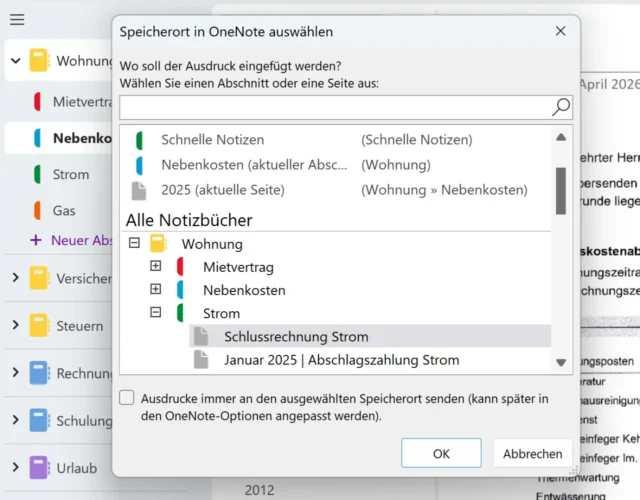The width and height of the screenshot is (640, 500).
Task: Click the page icon beside 2025 aktuelle Seite
Action: click(x=139, y=191)
